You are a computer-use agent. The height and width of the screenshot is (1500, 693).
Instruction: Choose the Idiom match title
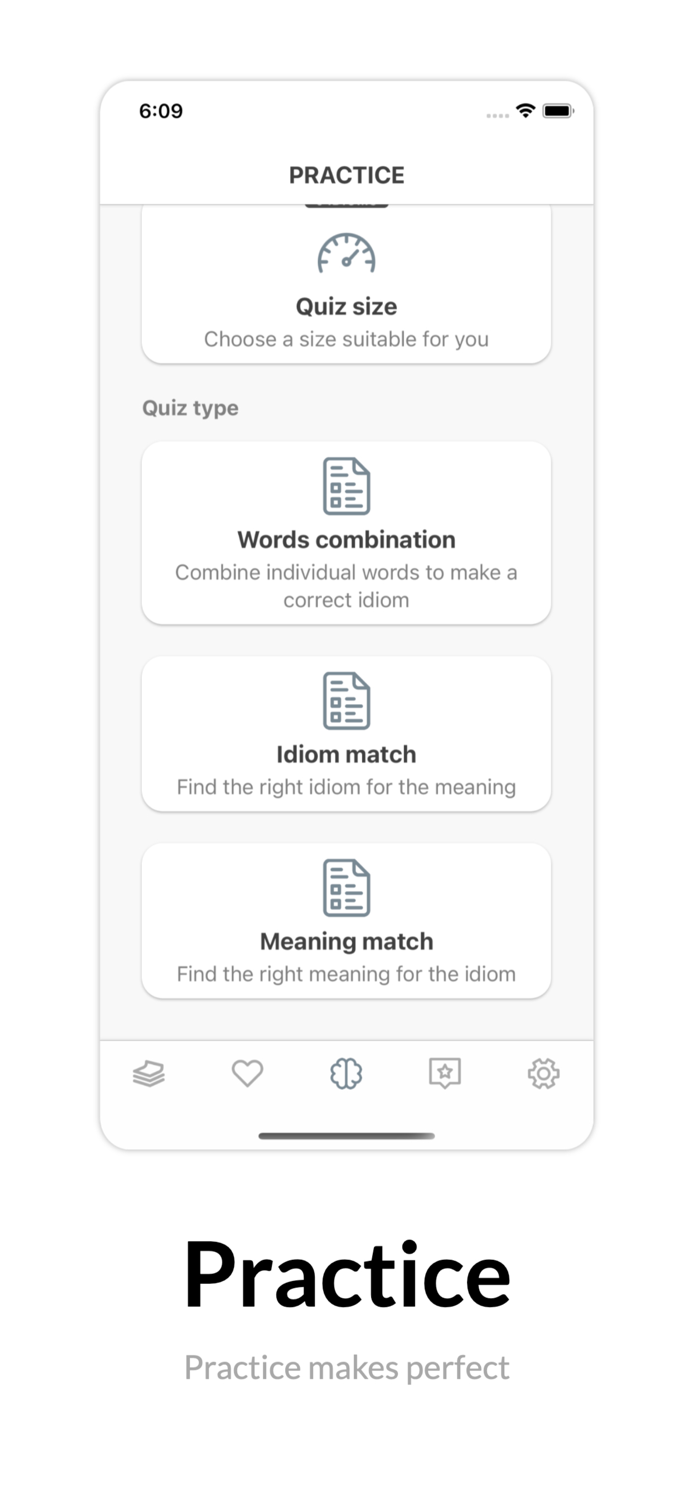point(346,754)
